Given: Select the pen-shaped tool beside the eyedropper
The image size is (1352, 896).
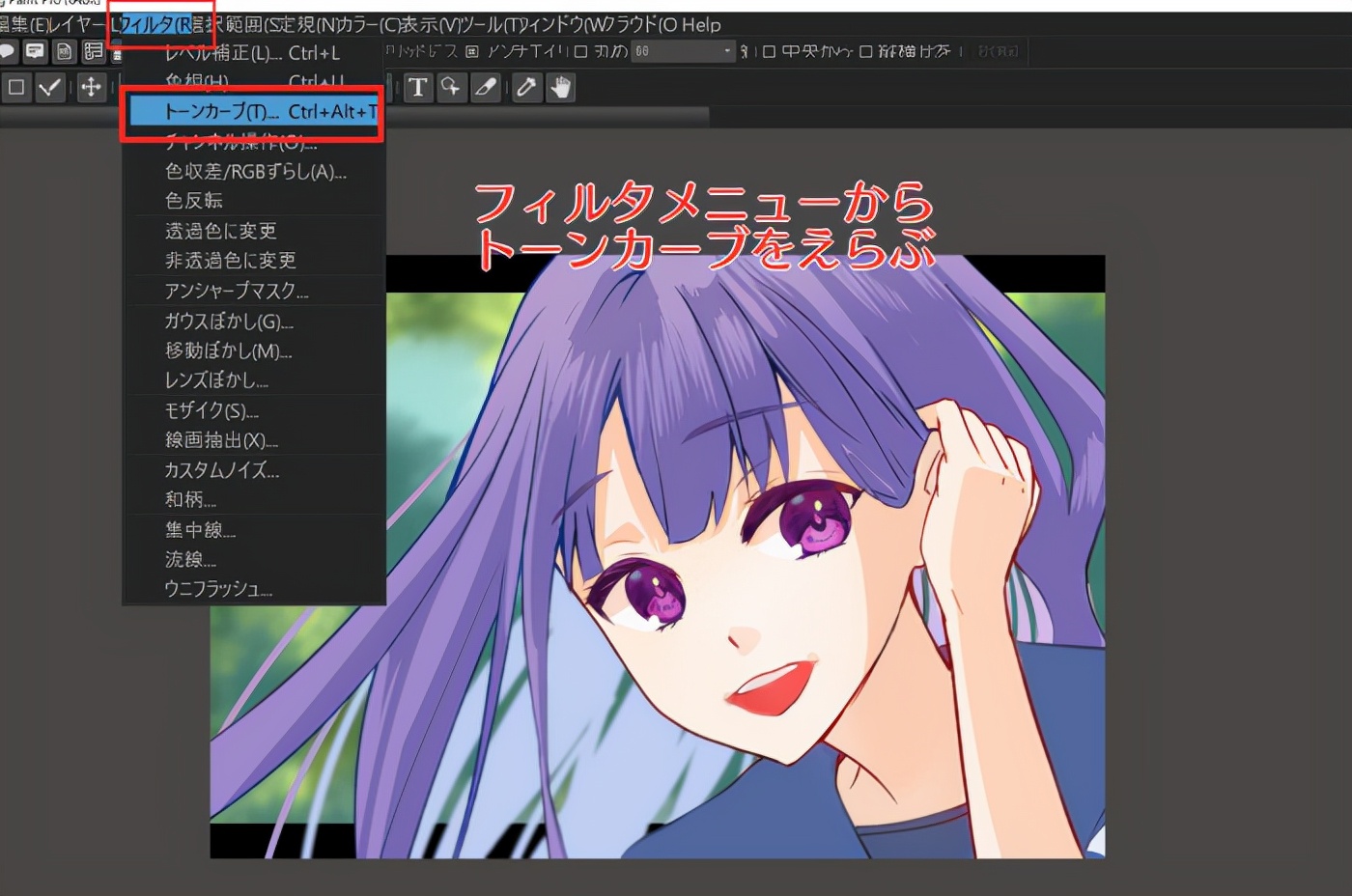Looking at the screenshot, I should pyautogui.click(x=486, y=88).
